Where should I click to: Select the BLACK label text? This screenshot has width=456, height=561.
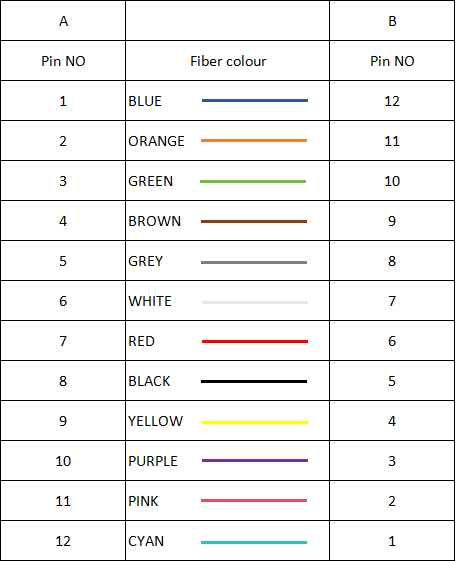(x=149, y=381)
